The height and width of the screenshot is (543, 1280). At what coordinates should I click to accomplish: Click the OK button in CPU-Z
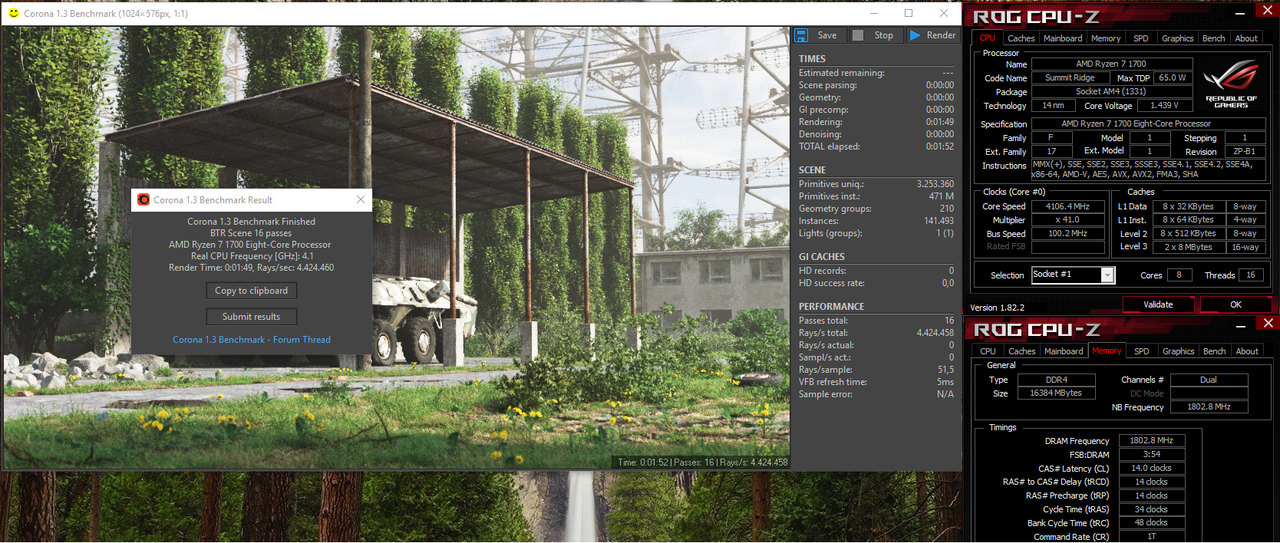1236,304
